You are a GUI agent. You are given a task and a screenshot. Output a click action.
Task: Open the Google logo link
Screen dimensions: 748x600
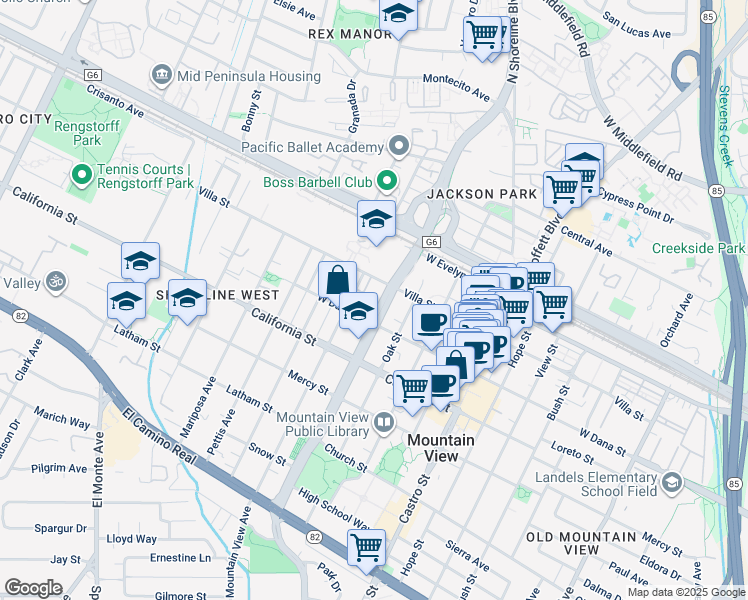tap(33, 587)
